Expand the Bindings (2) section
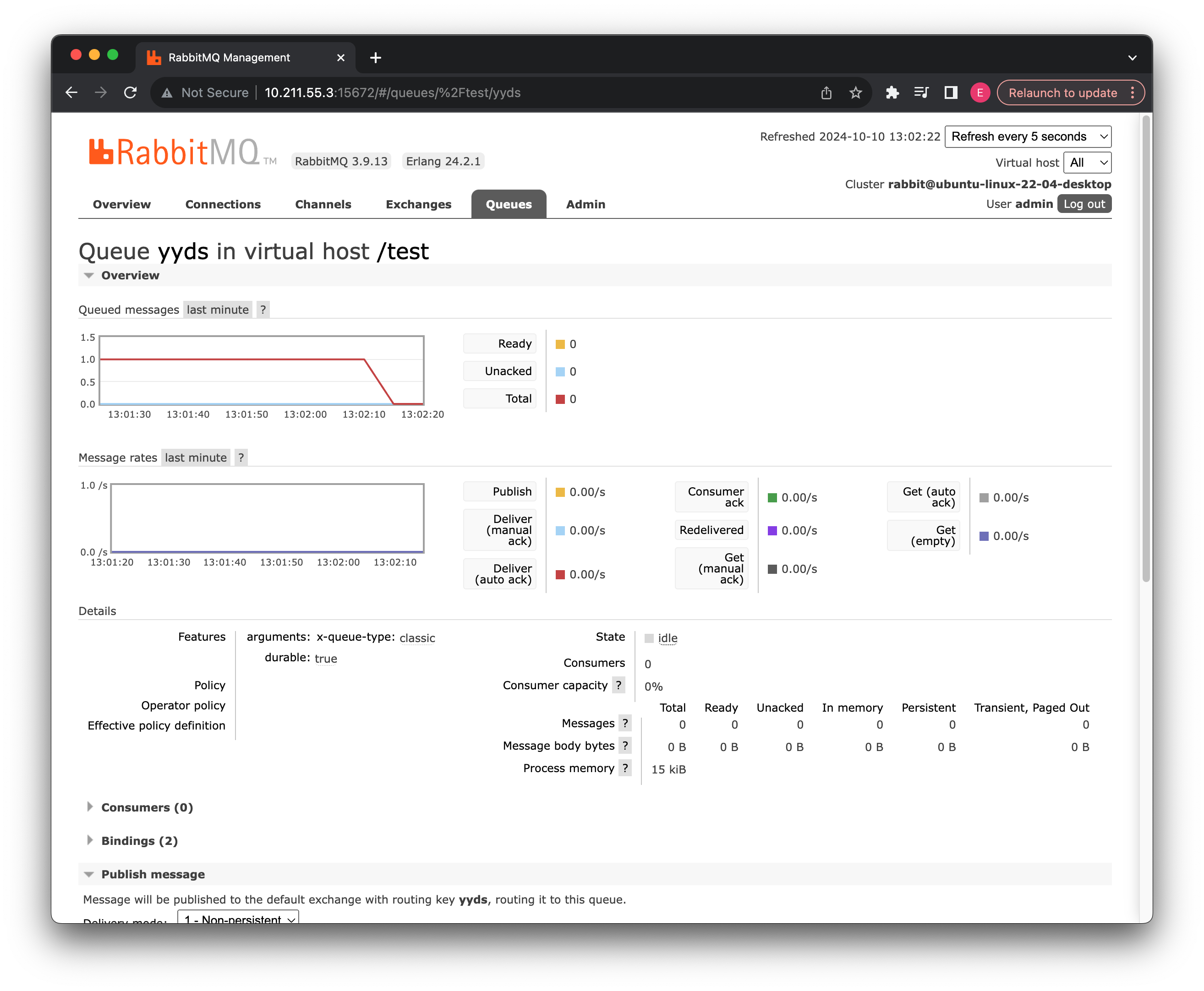This screenshot has width=1204, height=991. (139, 841)
